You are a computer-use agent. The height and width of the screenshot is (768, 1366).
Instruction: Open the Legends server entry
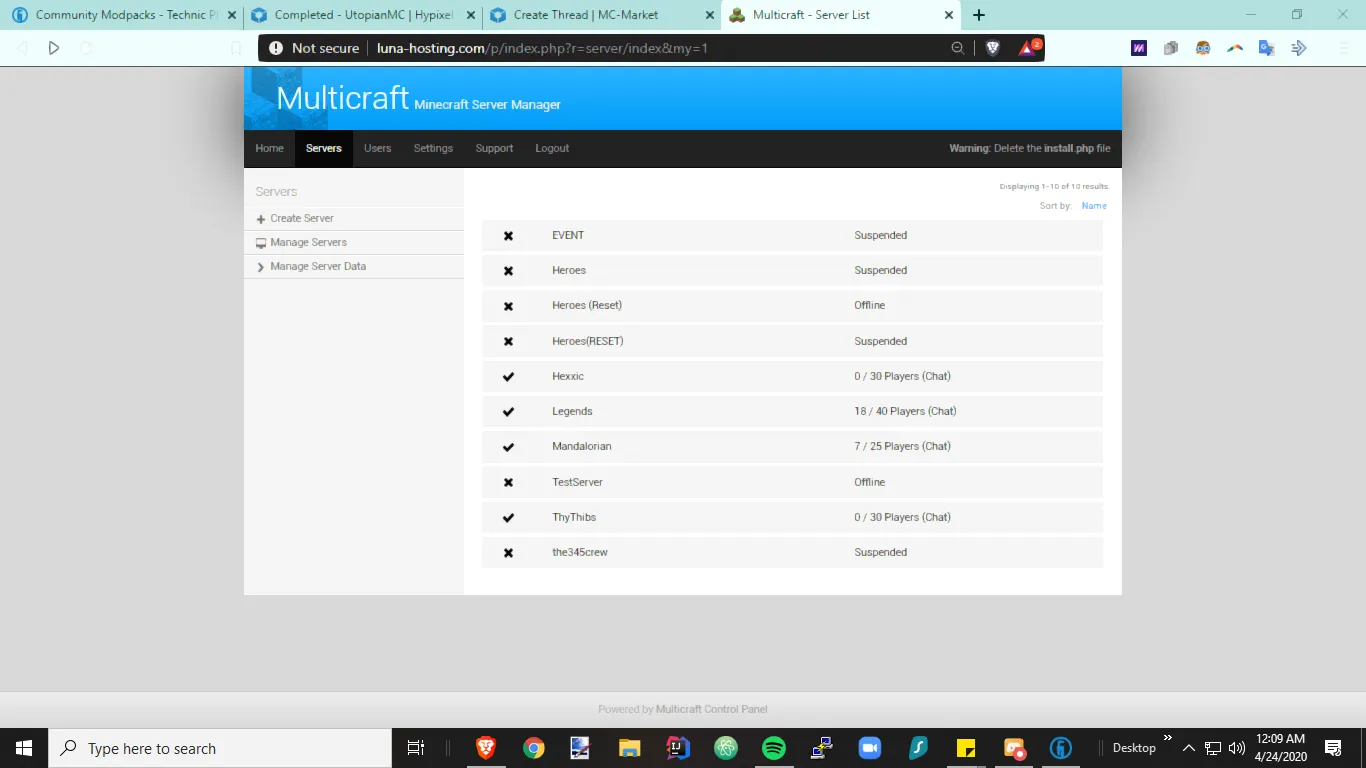pos(572,411)
